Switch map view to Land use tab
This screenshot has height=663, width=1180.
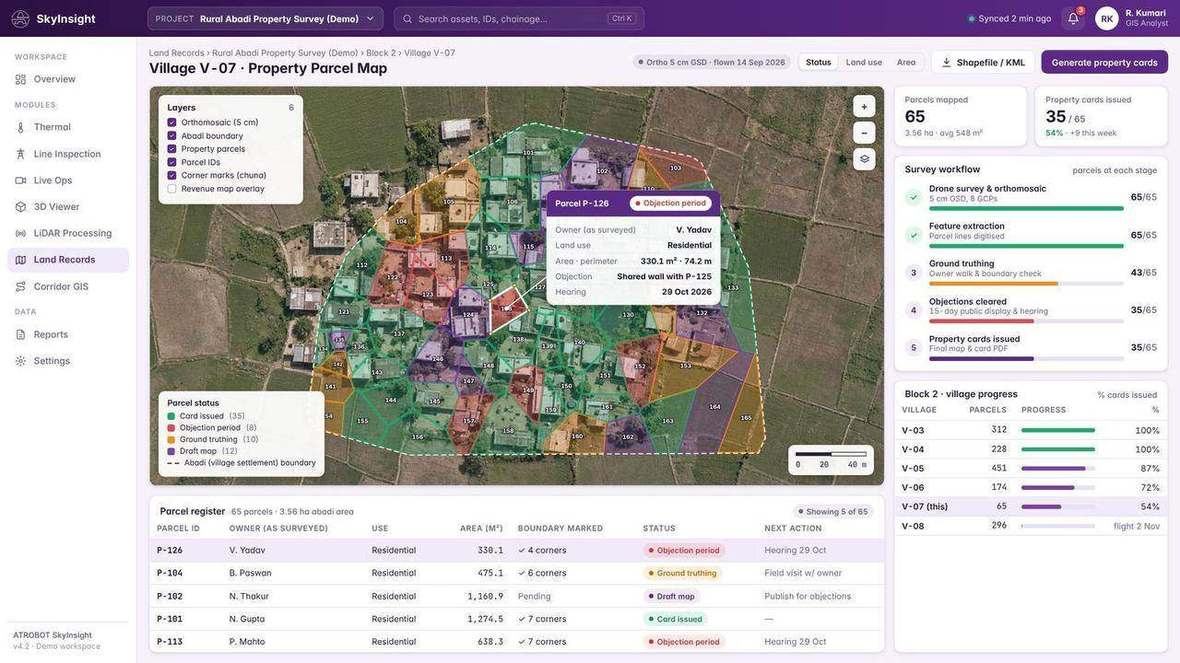pyautogui.click(x=863, y=62)
